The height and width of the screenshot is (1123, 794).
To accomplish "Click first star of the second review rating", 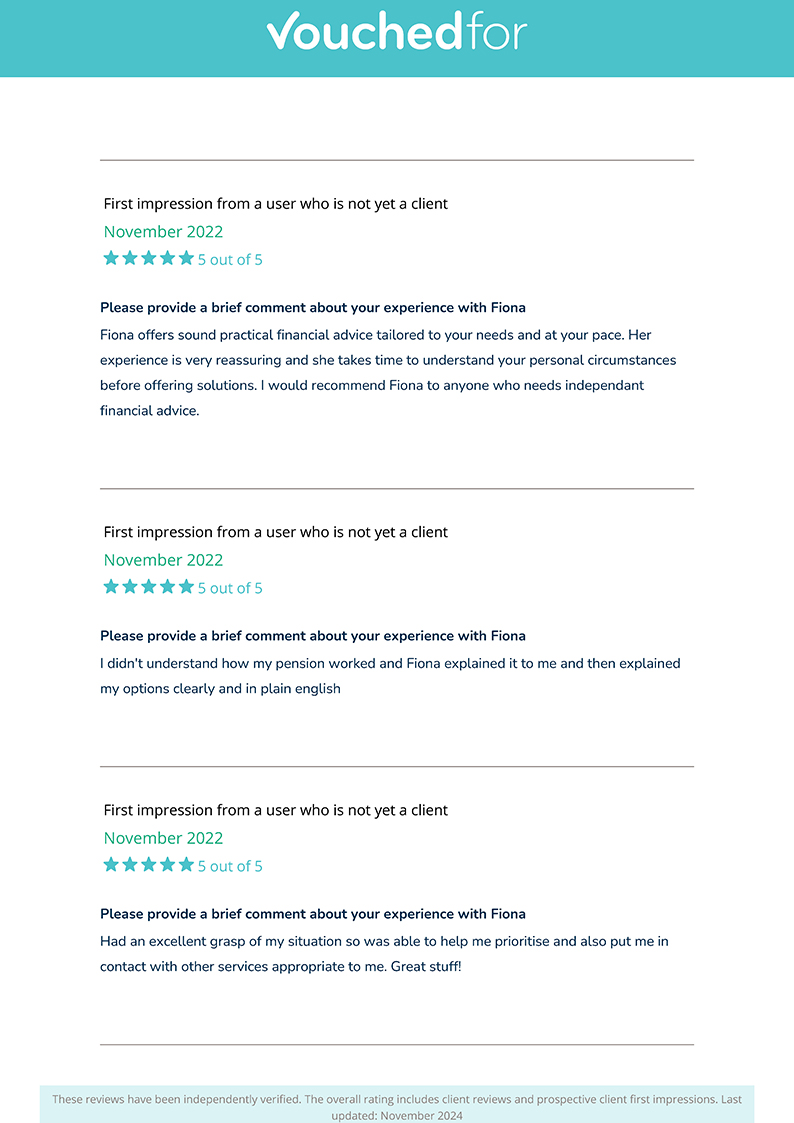I will pos(111,587).
